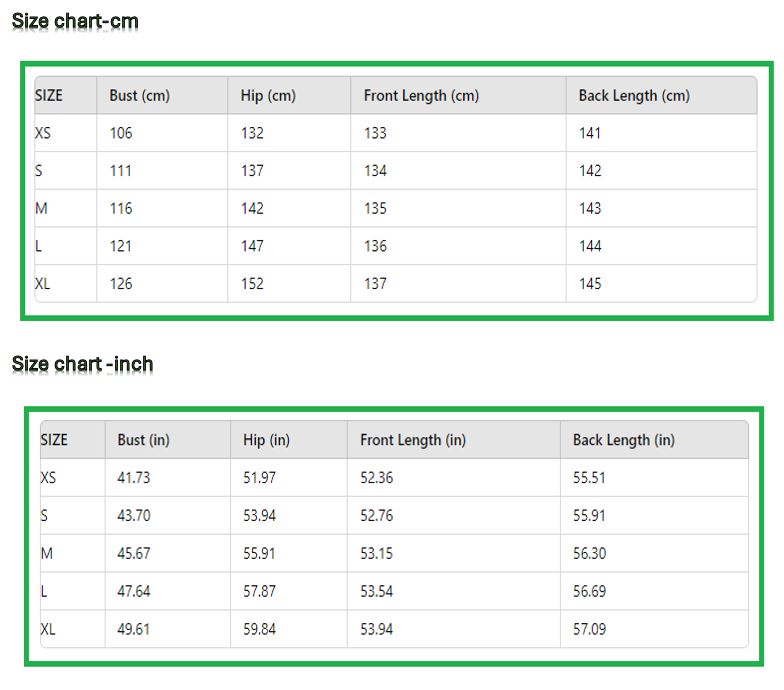Select the L bust value 47.64

click(x=134, y=591)
